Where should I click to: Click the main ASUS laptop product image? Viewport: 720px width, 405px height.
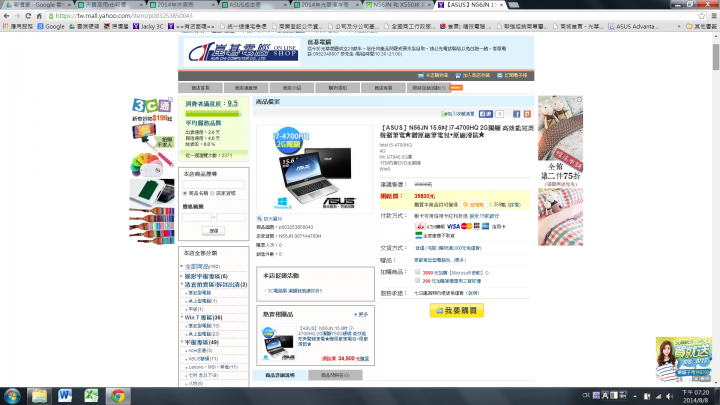(x=315, y=169)
